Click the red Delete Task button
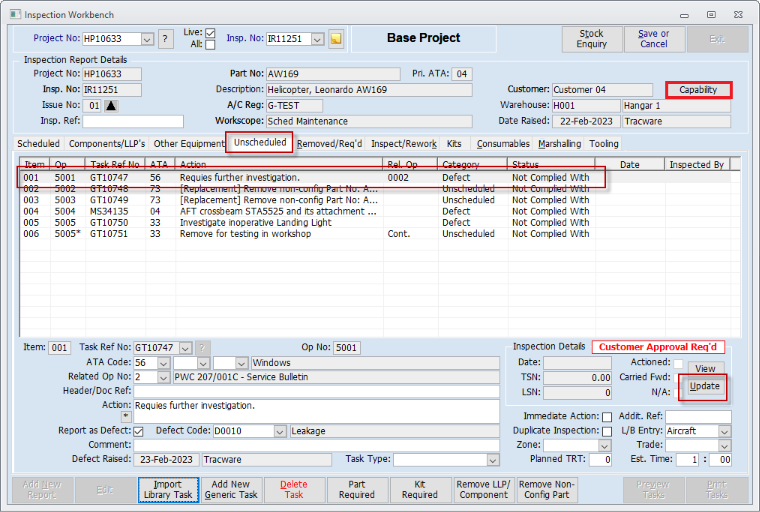Viewport: 760px width, 512px height. point(294,490)
